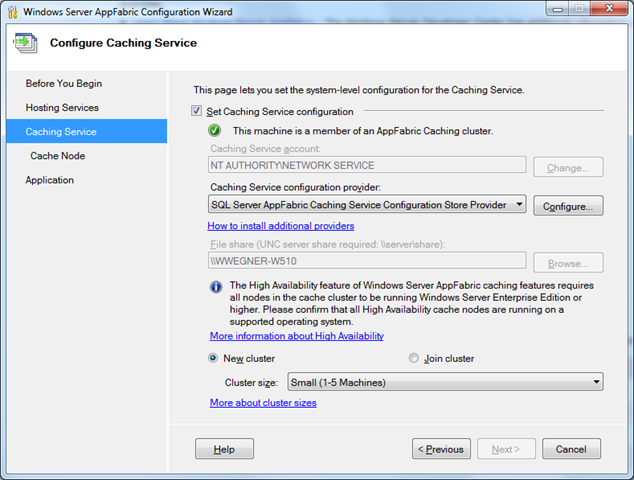Click the green checkmark cluster status icon
The height and width of the screenshot is (480, 634).
[x=214, y=131]
